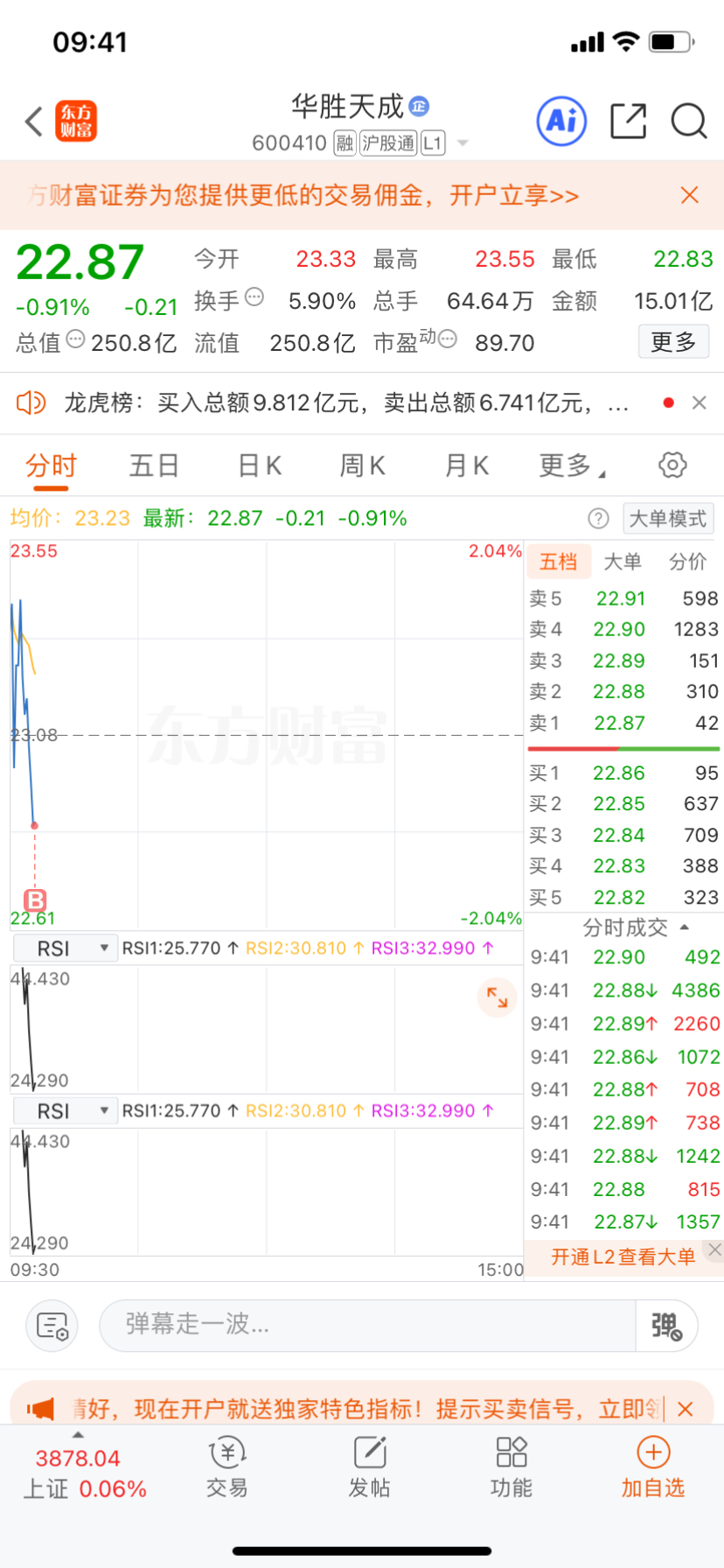Toggle 大单模式 button
This screenshot has width=724, height=1568.
668,518
